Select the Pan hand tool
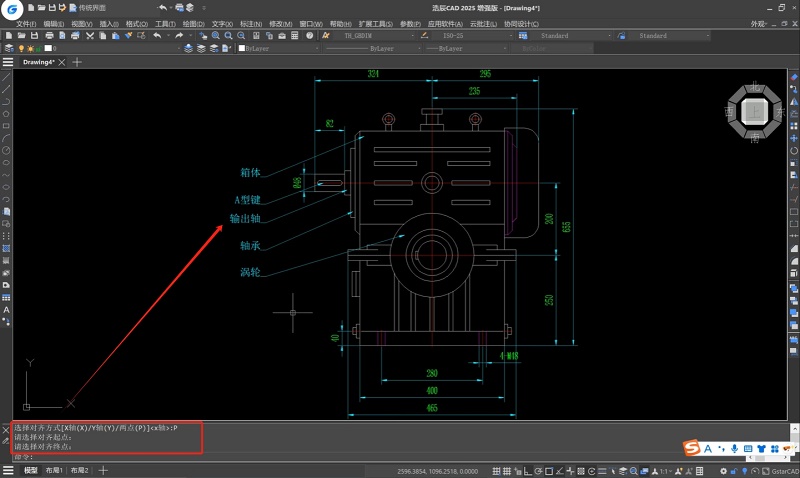 203,36
